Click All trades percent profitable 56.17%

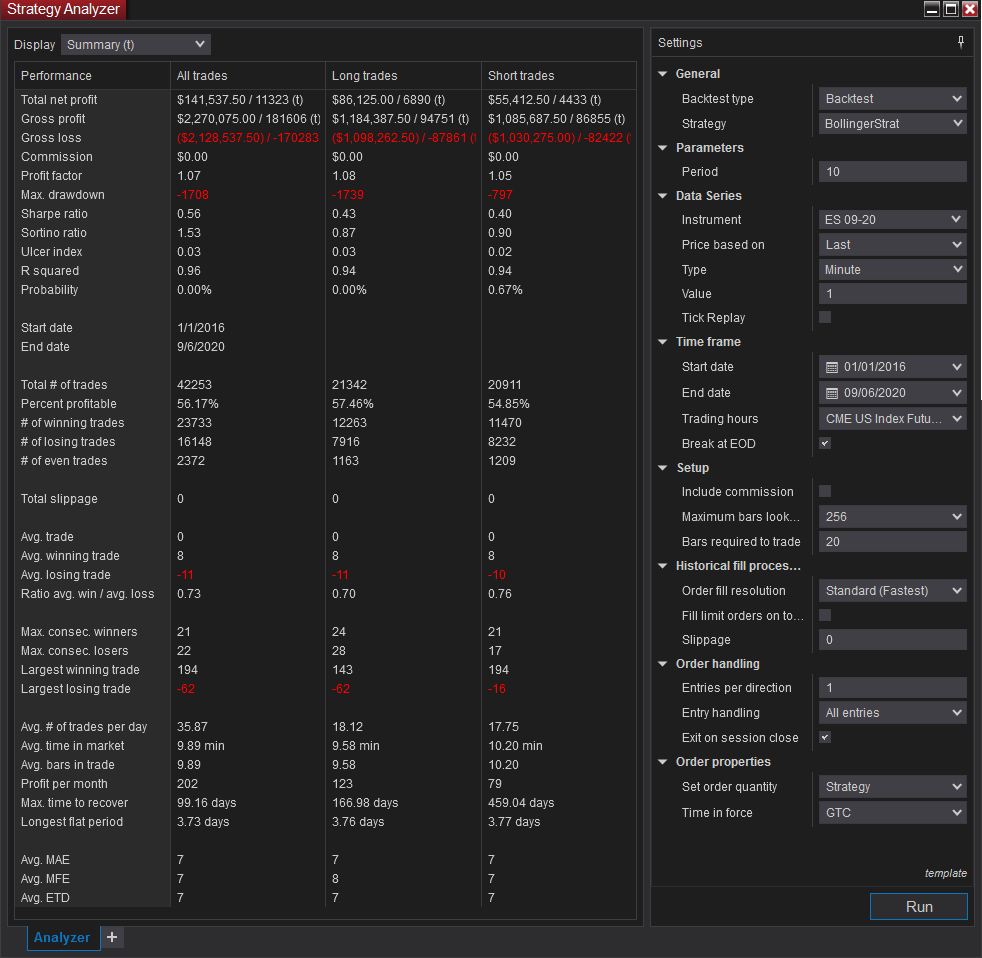coord(197,404)
